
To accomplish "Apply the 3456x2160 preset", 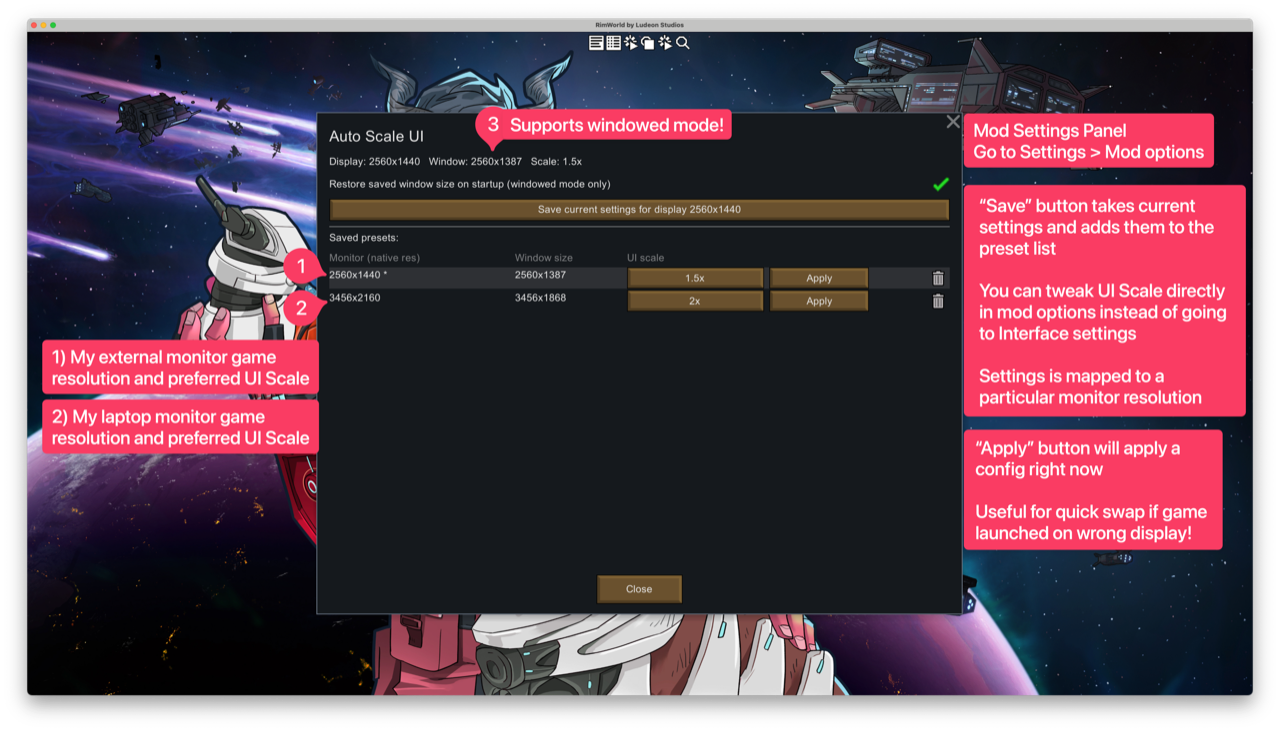I will click(x=819, y=301).
